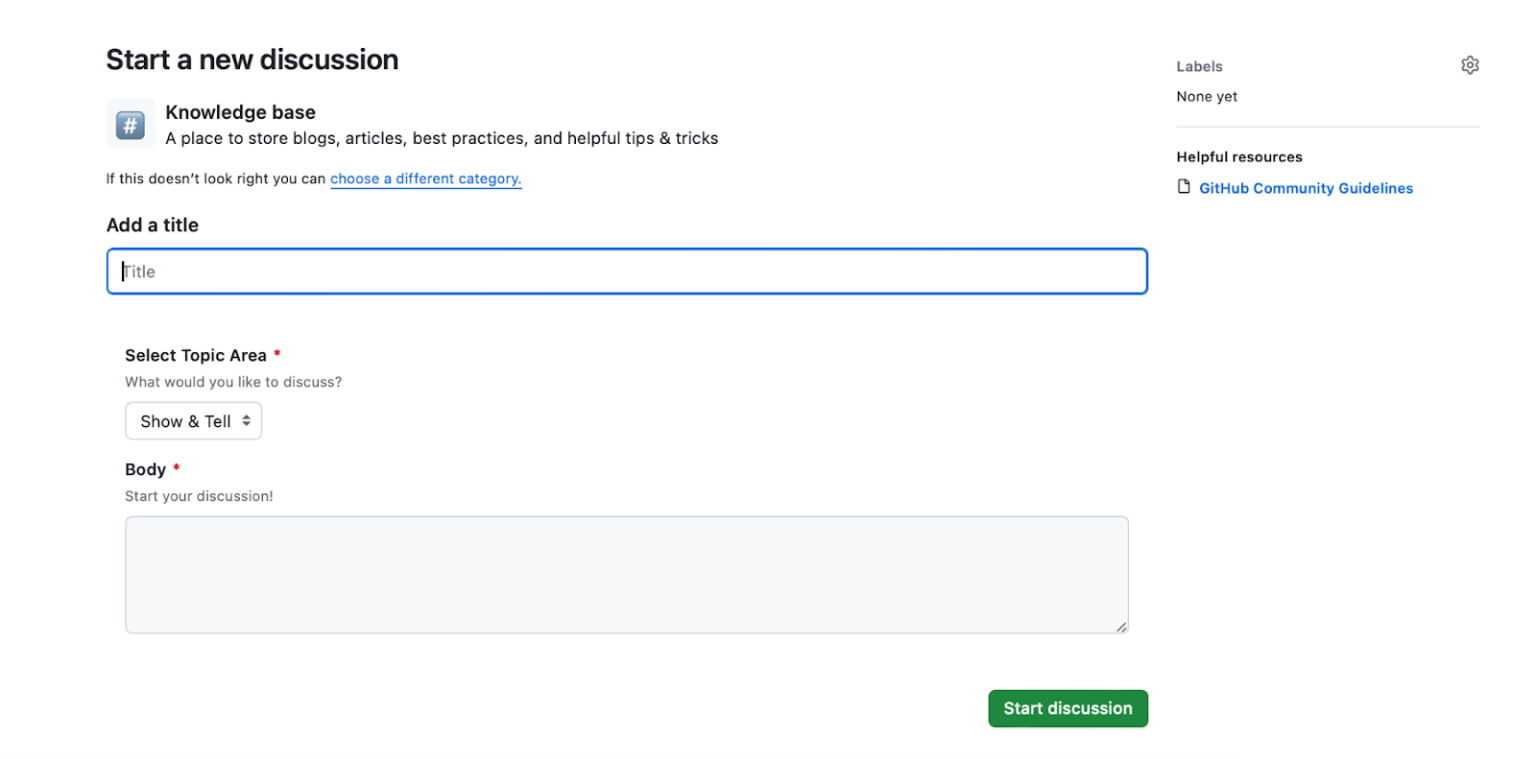Image resolution: width=1536 pixels, height=759 pixels.
Task: Click the up-down chevron inside Show & Tell
Action: coord(247,421)
